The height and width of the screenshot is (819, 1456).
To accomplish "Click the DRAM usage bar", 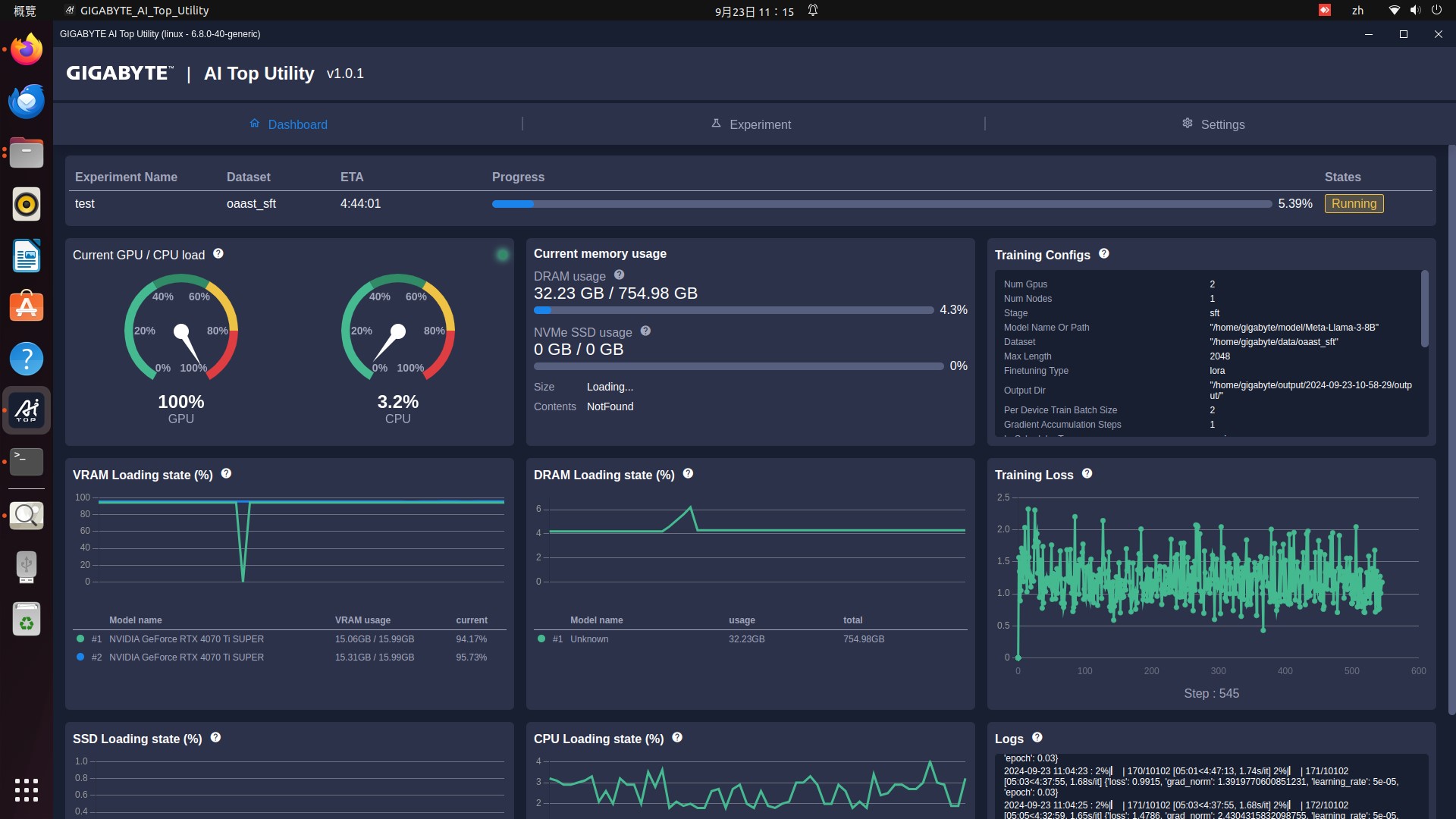I will point(733,310).
